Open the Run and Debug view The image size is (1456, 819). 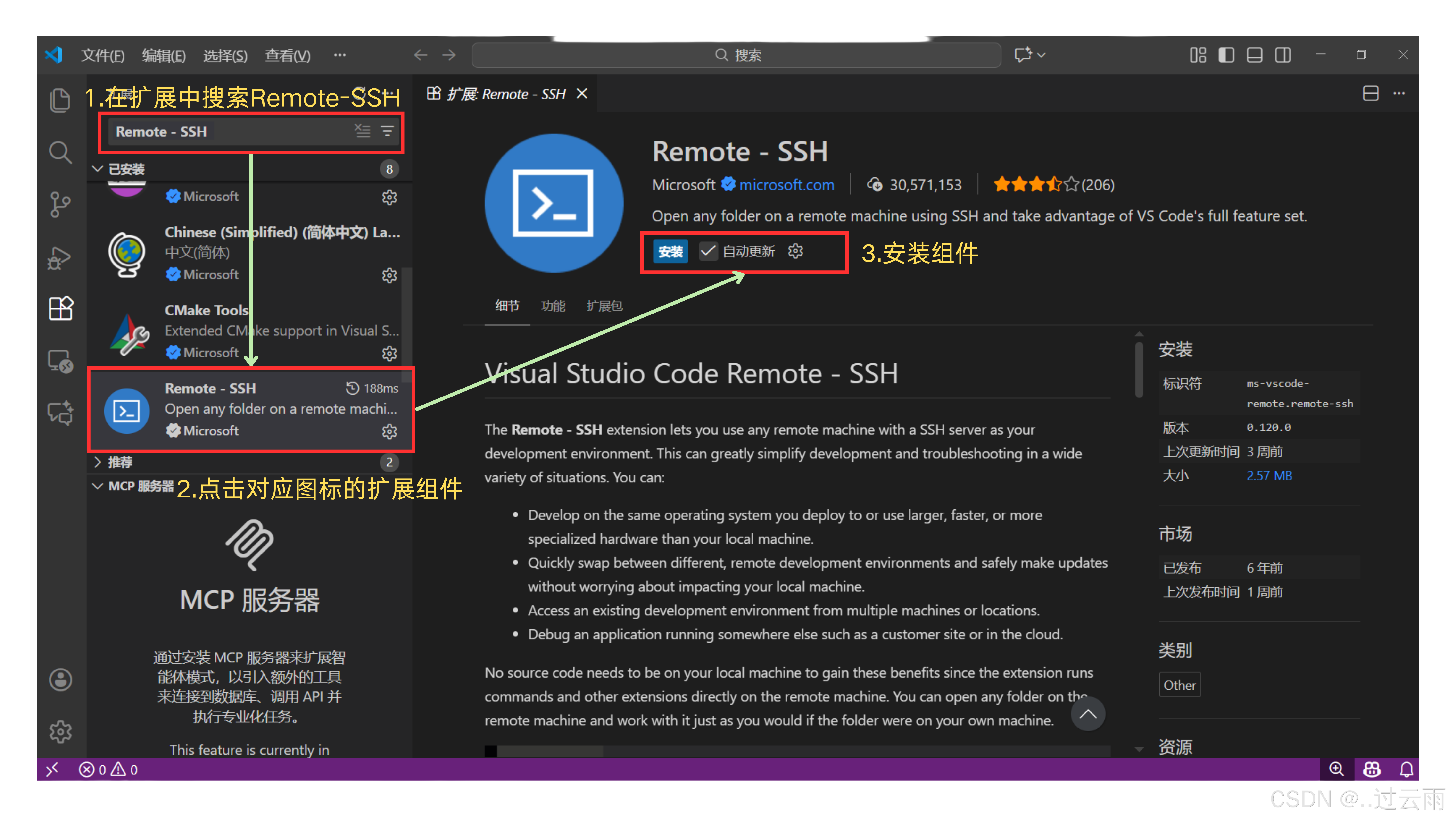[60, 258]
